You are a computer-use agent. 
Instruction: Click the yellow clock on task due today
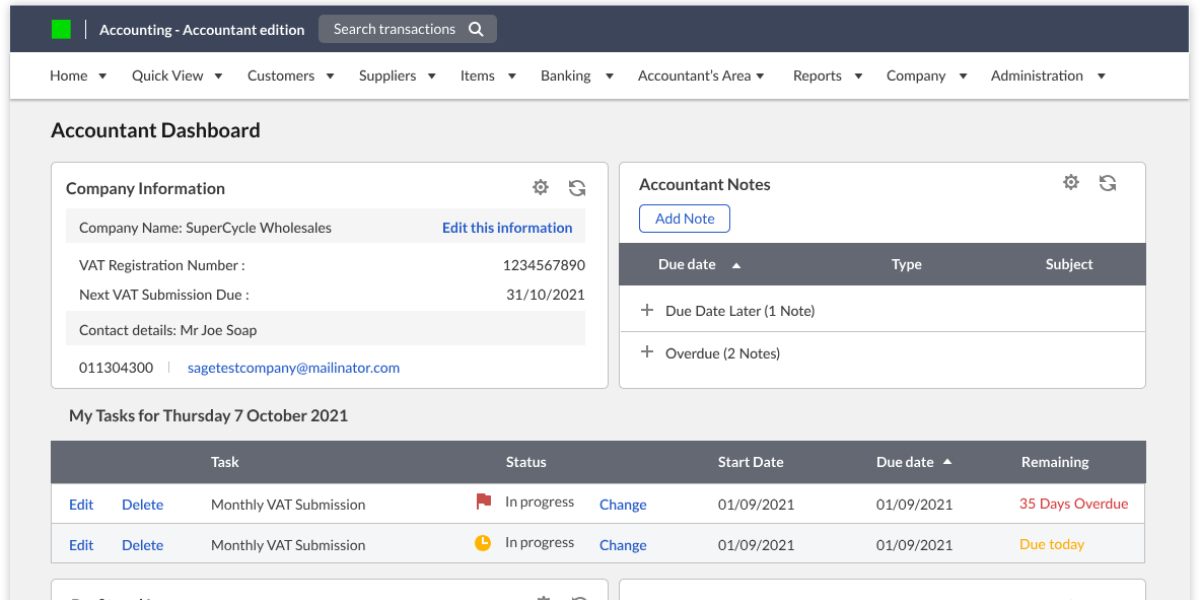tap(484, 543)
